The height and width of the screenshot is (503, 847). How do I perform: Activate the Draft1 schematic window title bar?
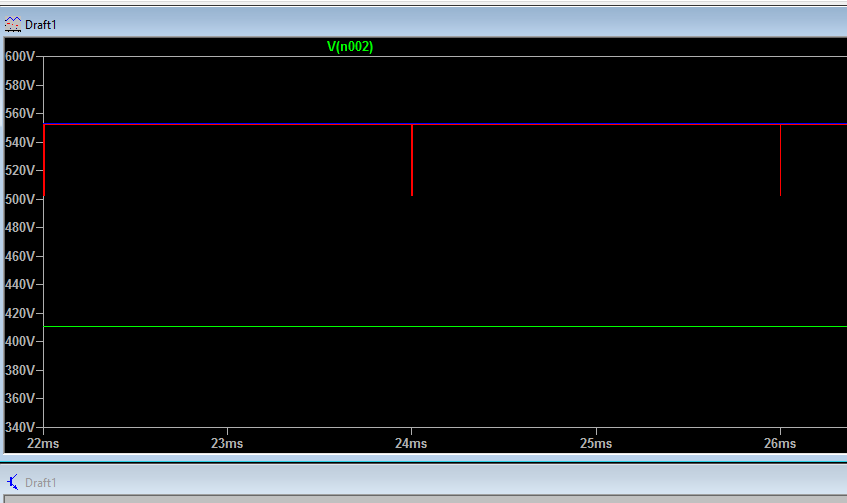tap(424, 482)
